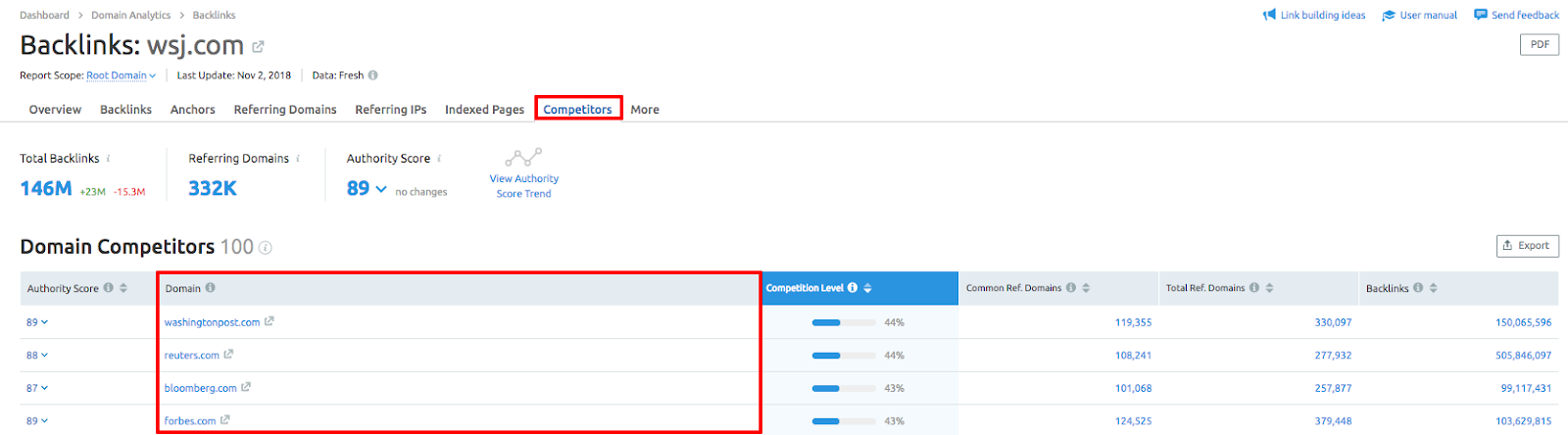
Task: Click sort arrows in Backlinks column header
Action: [x=1433, y=288]
